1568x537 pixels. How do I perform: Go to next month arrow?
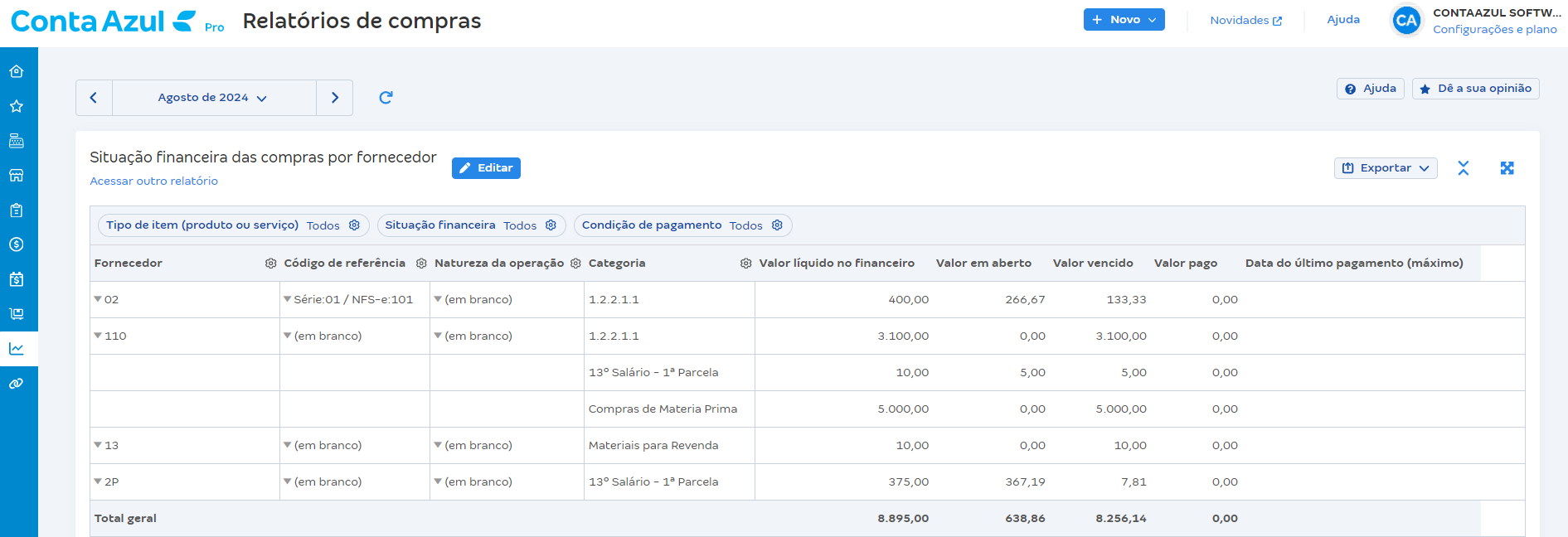click(x=335, y=98)
